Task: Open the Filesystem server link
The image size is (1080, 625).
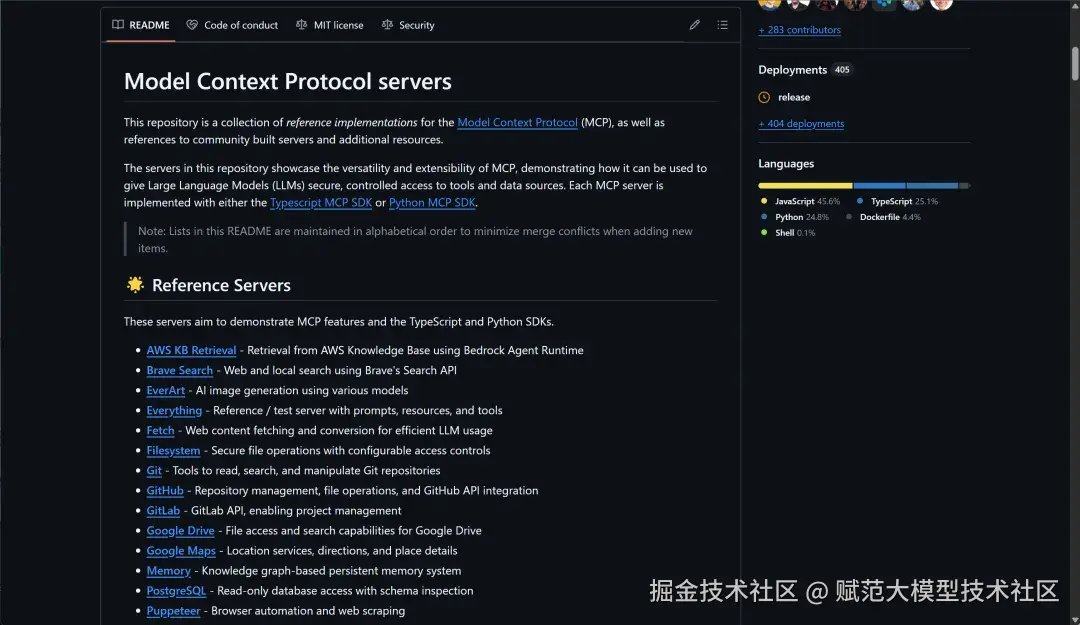Action: point(173,450)
